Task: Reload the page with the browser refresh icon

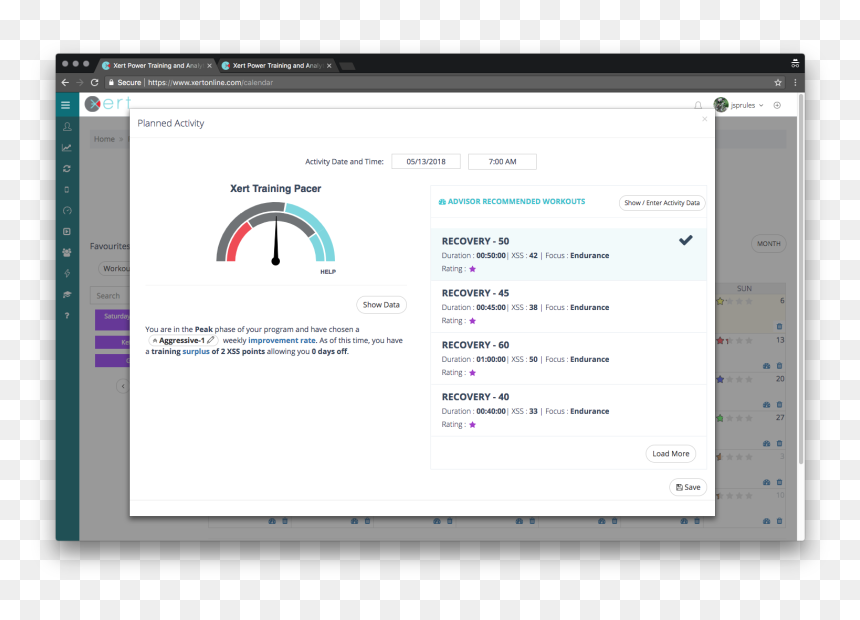Action: pos(94,82)
